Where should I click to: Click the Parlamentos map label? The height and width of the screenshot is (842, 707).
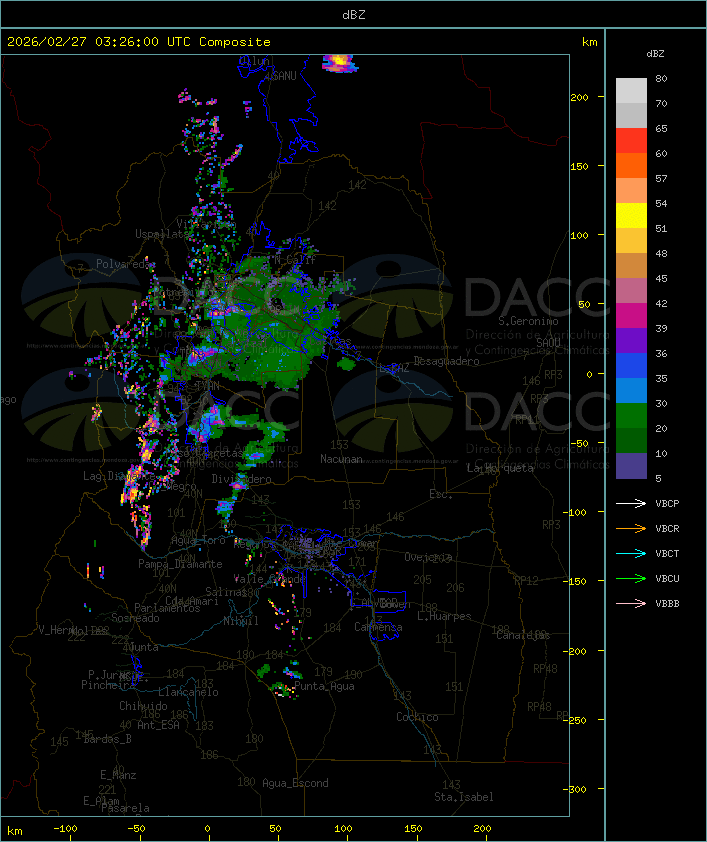tap(167, 608)
